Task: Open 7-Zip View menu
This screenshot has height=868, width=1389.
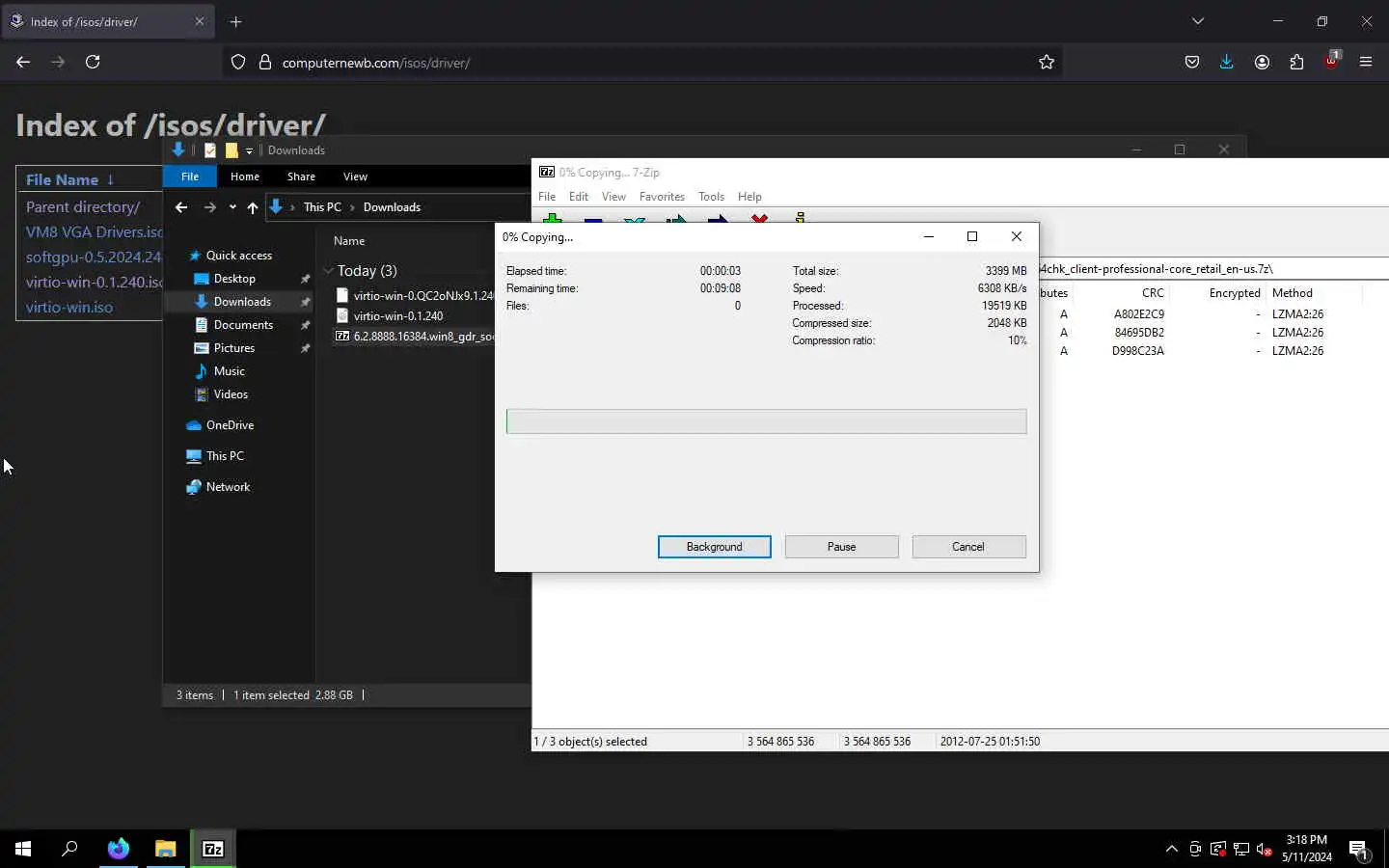Action: coord(613,197)
